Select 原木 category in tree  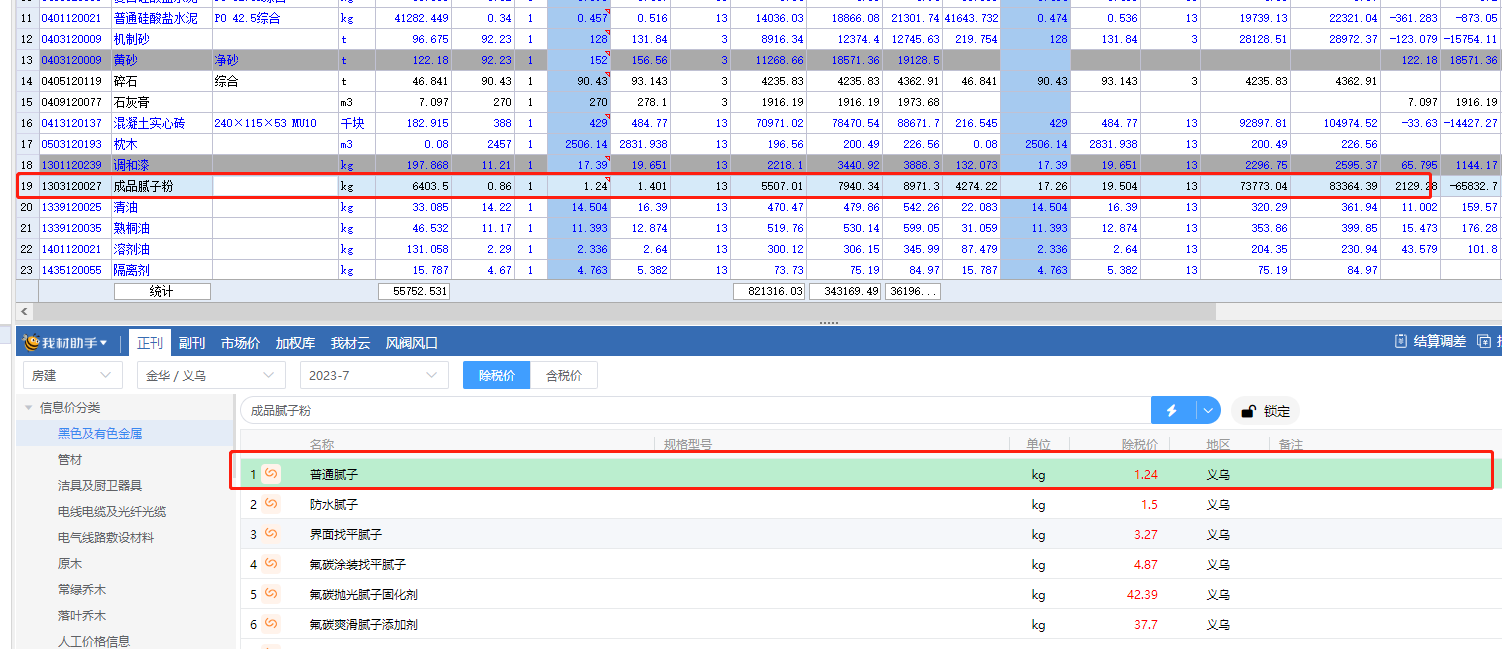click(x=70, y=563)
